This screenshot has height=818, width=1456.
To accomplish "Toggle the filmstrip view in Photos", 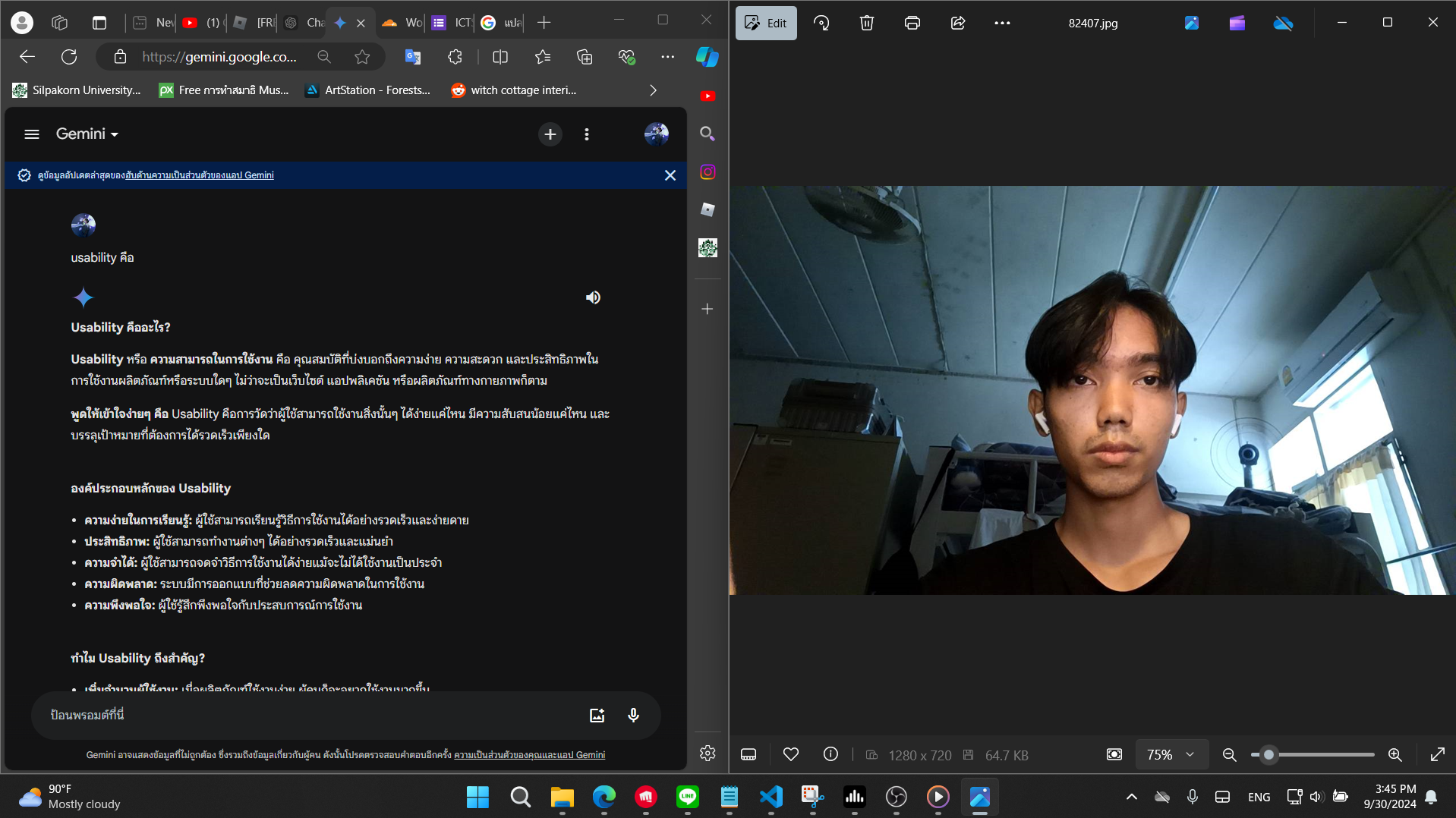I will click(x=748, y=754).
